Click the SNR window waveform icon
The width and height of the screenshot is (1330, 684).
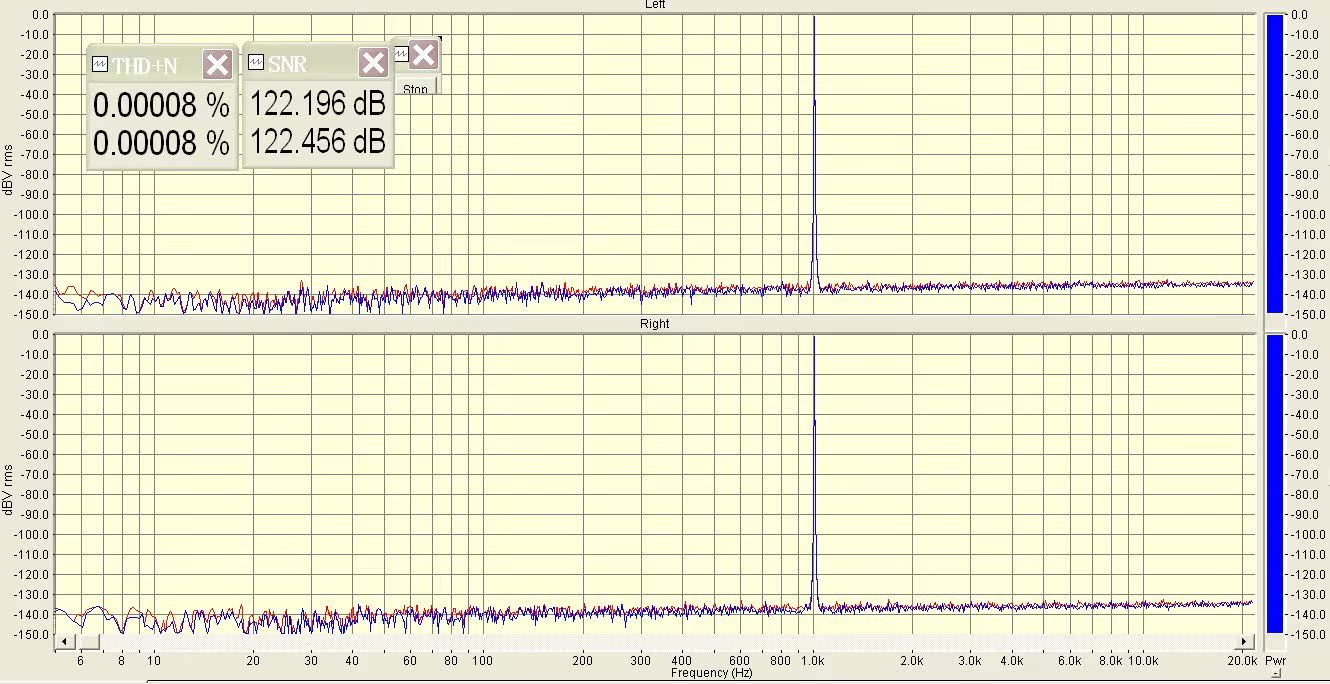point(256,64)
